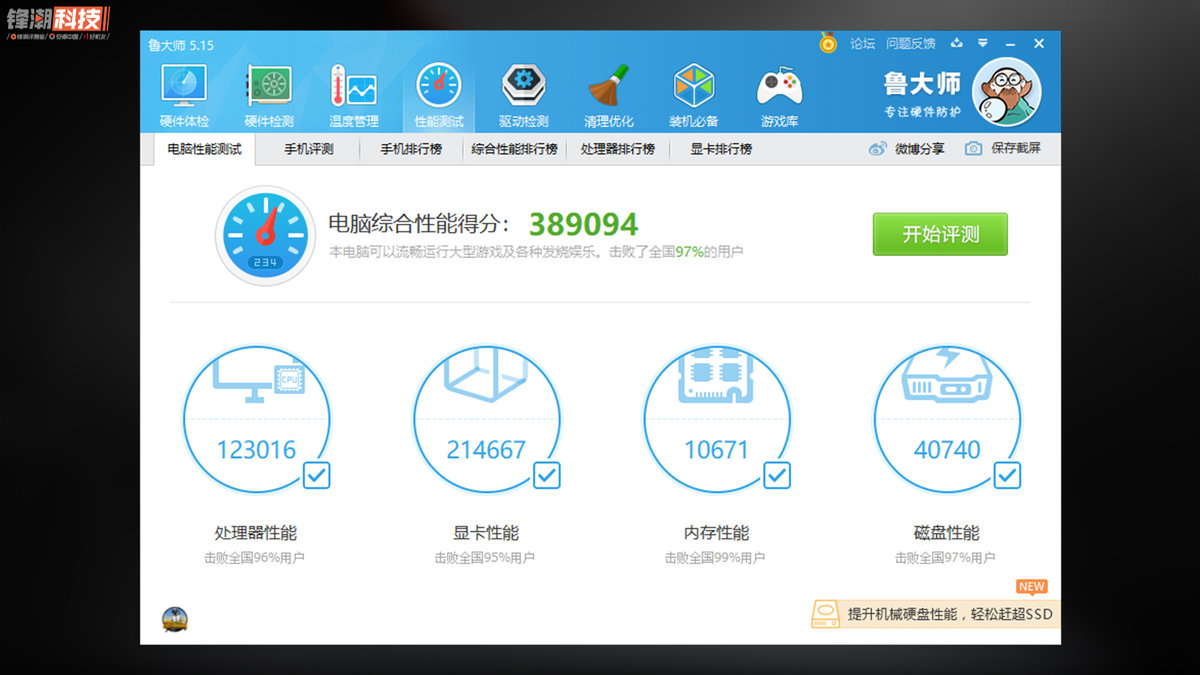Click the gold medal achievement icon
1200x675 pixels.
click(x=827, y=44)
